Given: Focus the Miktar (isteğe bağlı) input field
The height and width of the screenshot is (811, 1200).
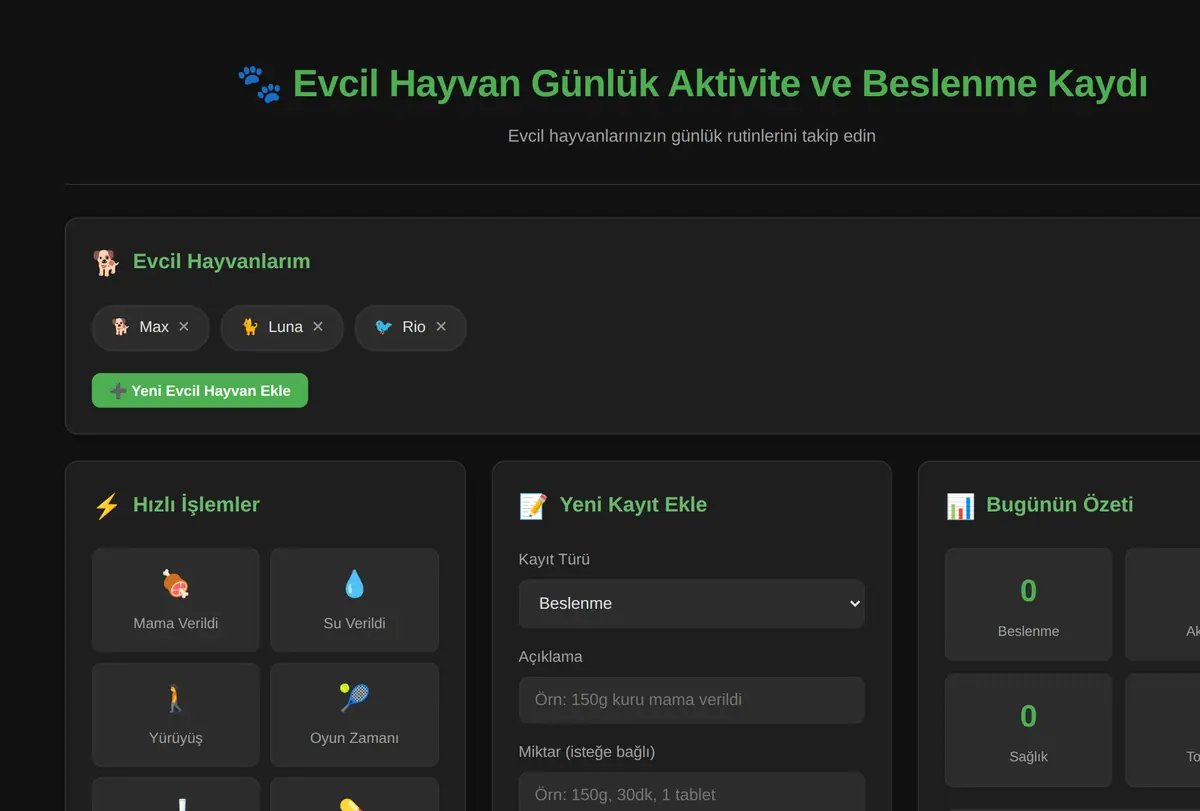Looking at the screenshot, I should (x=692, y=794).
